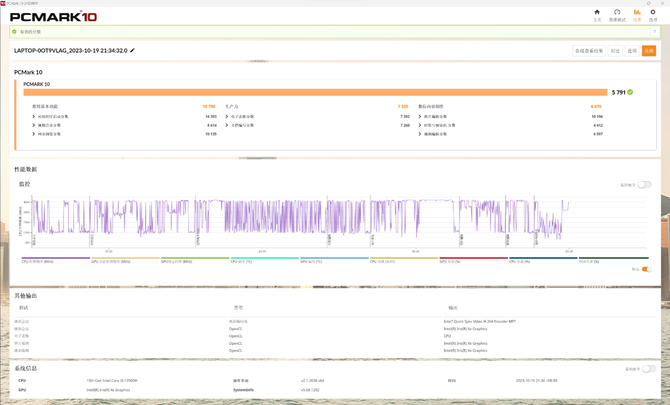Click the Options button beside Compare
670x405 pixels.
click(x=632, y=51)
